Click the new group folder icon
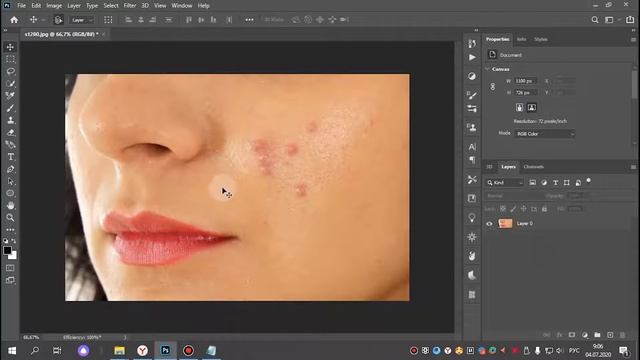 (598, 335)
